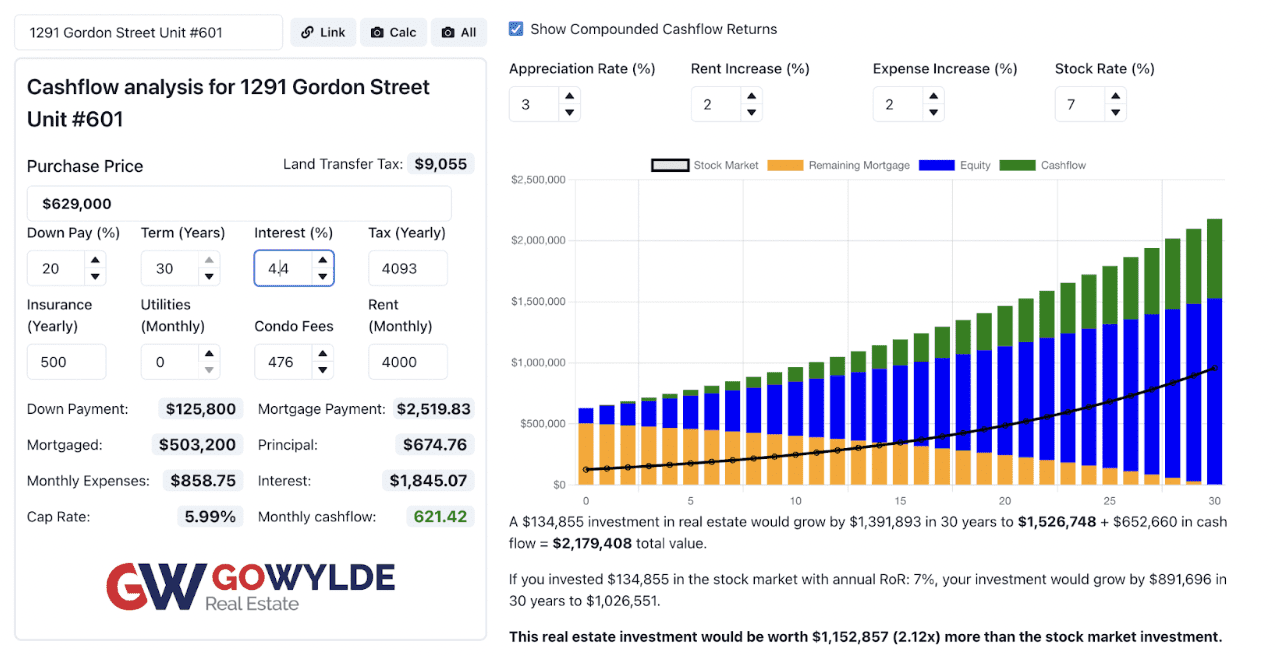Toggle Stock Market series in chart legend
Screen dimensions: 1276x656
[x=705, y=165]
